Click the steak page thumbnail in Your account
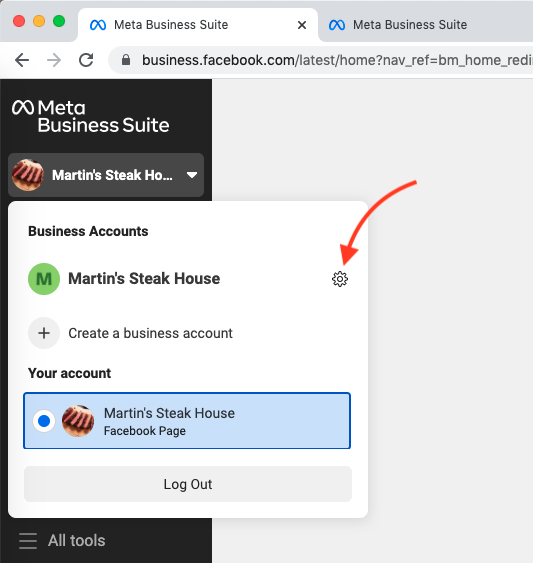The image size is (533, 563). pos(78,421)
